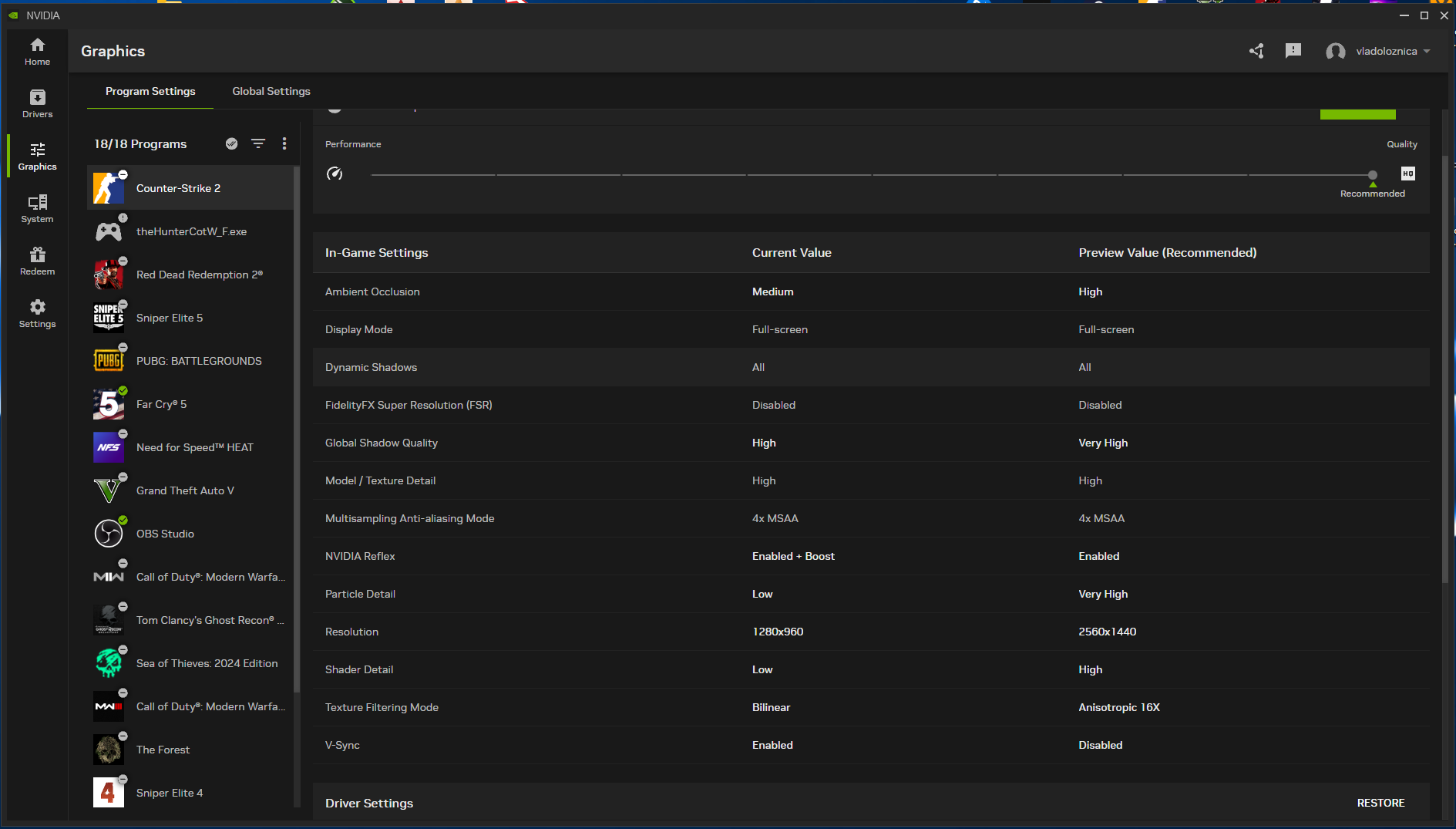Screen dimensions: 1456x829
Task: Select theHunterCotW_F.exe program
Action: tap(190, 231)
